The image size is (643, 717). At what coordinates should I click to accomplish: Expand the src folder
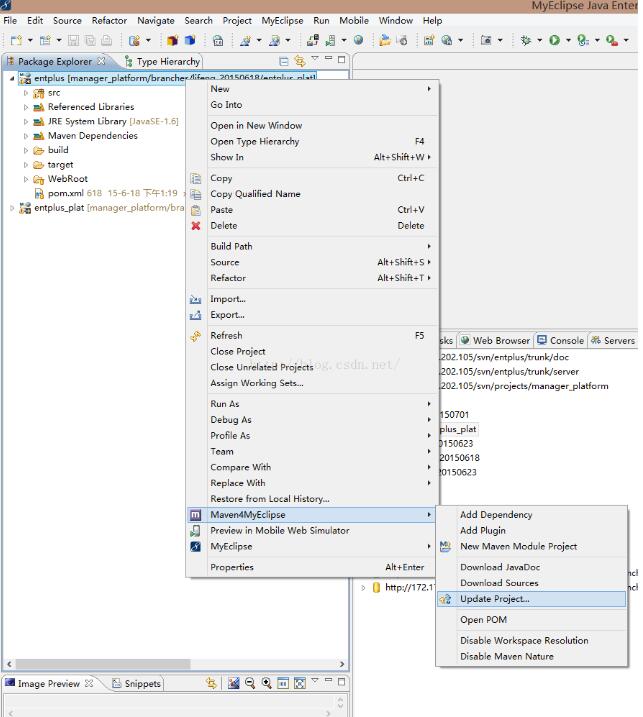tap(26, 93)
